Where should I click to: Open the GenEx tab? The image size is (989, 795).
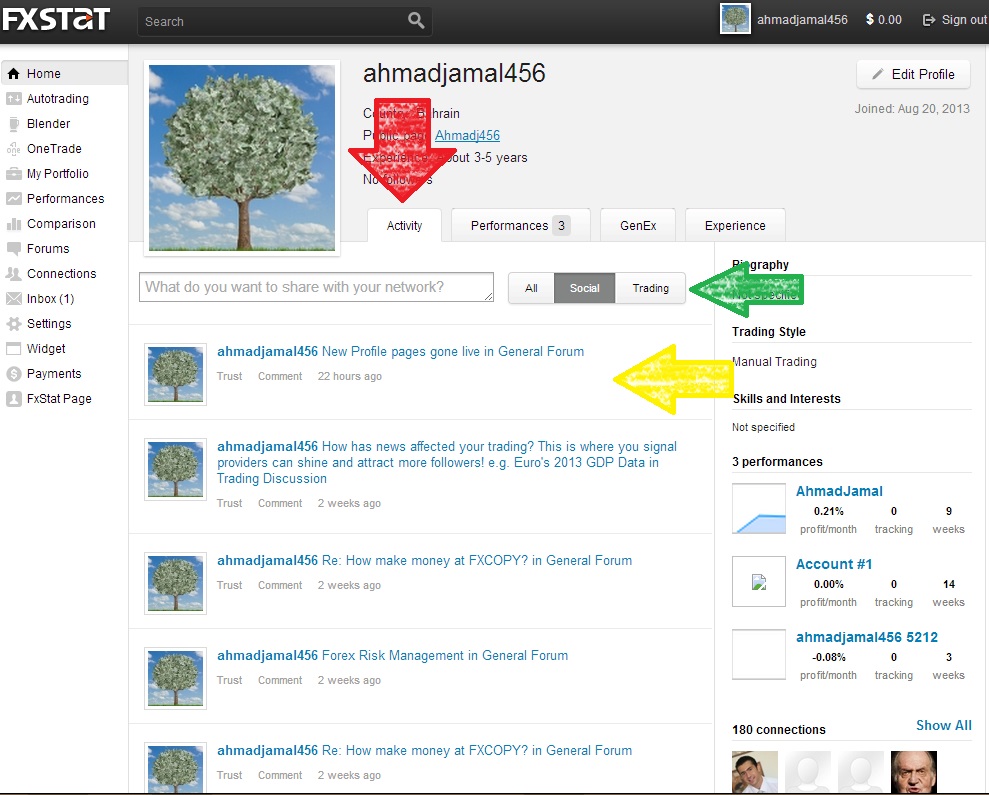click(638, 225)
